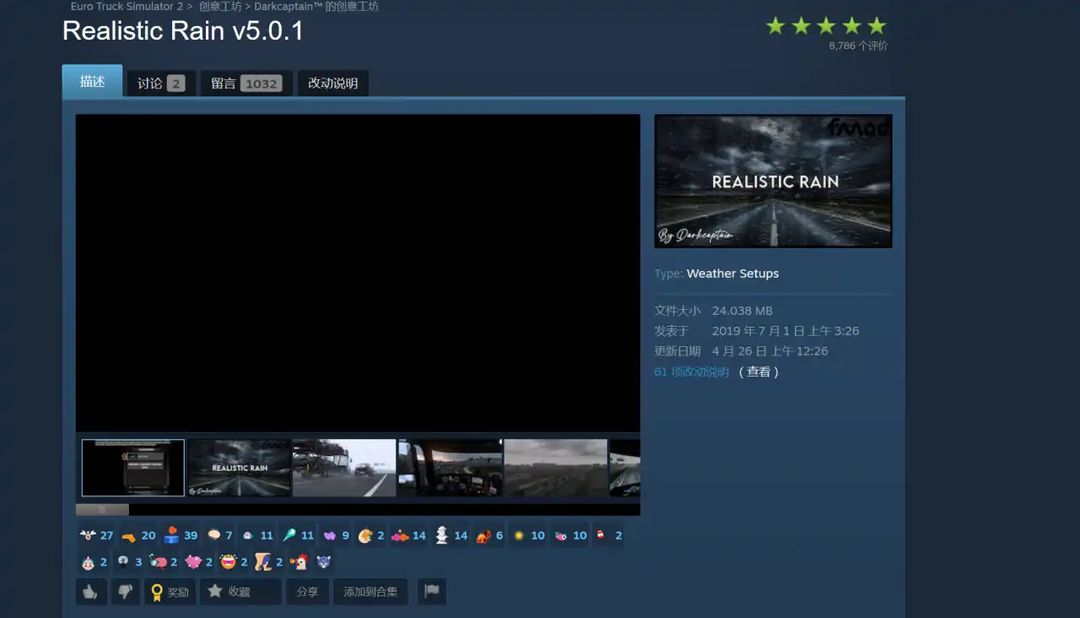The width and height of the screenshot is (1080, 618).
Task: Select the 描述 description tab
Action: pyautogui.click(x=92, y=81)
